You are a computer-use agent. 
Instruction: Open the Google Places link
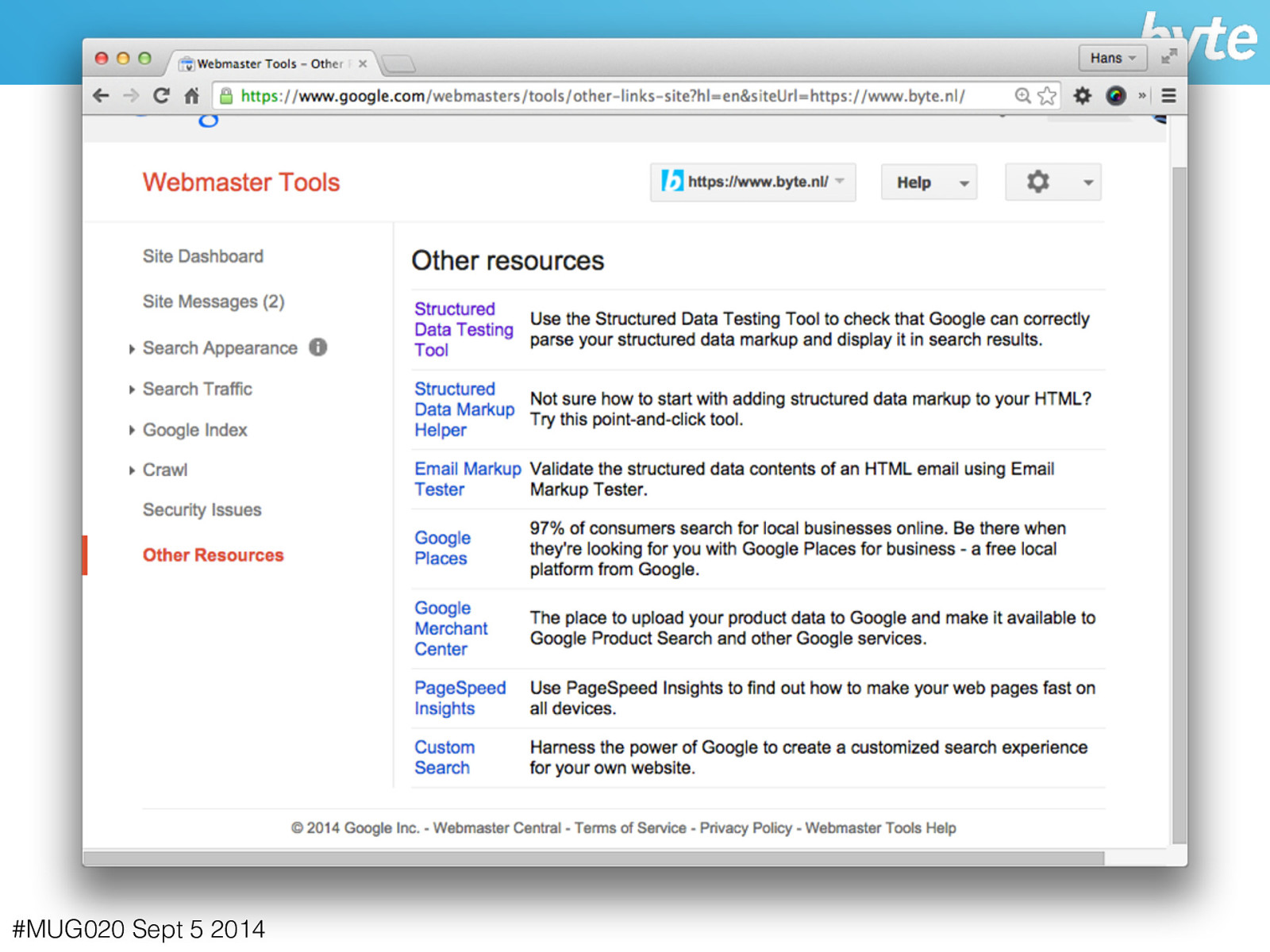coord(442,548)
